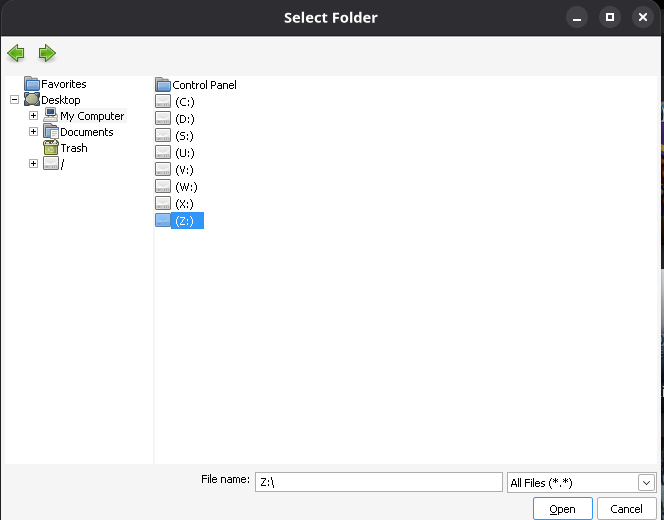Click the My Computer icon in tree

(51, 116)
